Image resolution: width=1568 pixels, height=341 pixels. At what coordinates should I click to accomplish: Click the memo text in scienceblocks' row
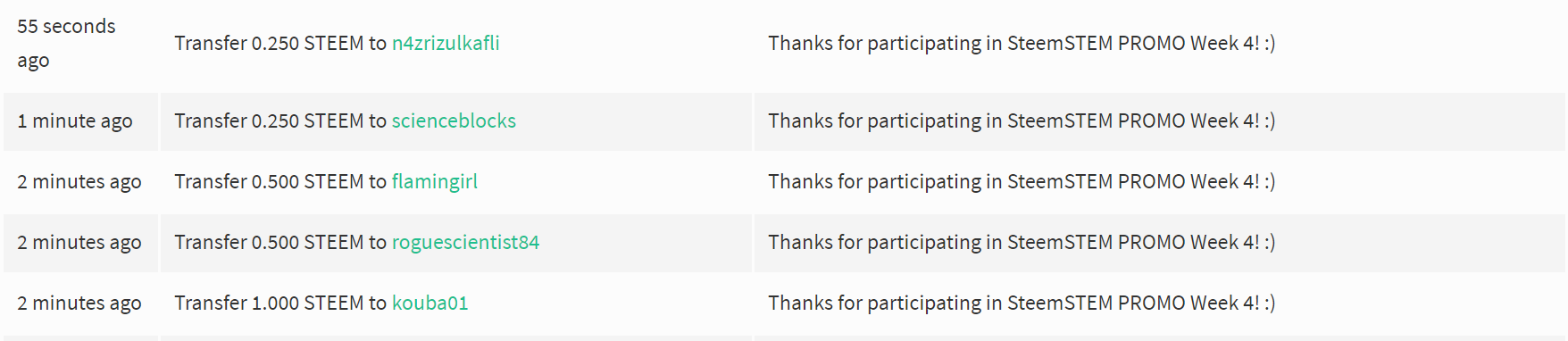coord(1022,121)
